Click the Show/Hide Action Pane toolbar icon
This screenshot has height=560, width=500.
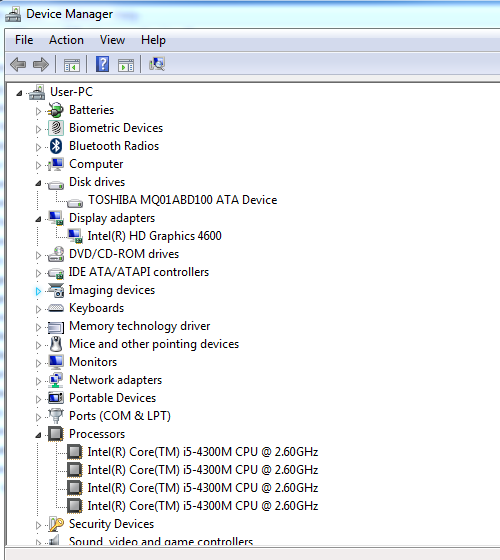(126, 65)
